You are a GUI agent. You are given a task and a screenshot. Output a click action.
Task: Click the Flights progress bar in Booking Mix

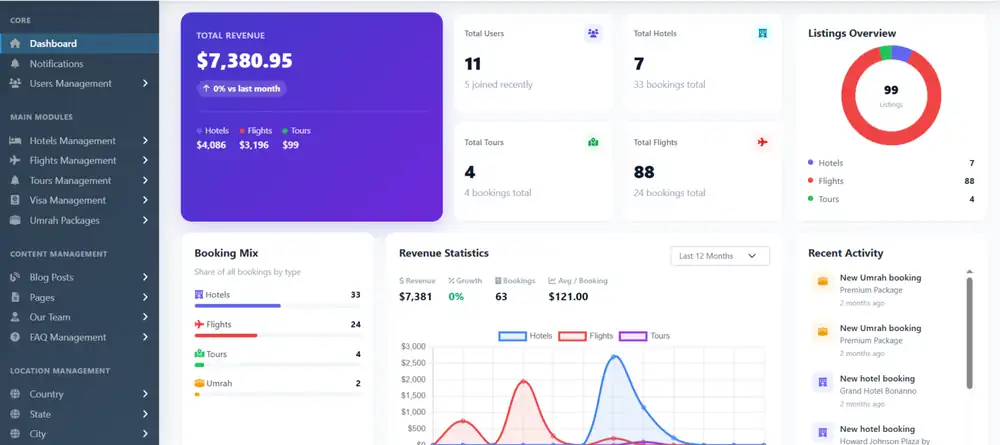pyautogui.click(x=277, y=335)
